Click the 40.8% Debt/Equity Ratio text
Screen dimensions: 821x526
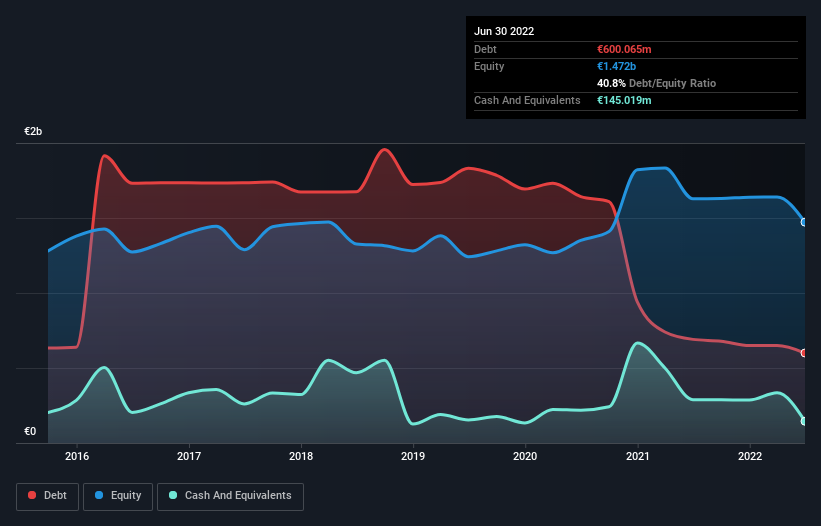tap(656, 83)
